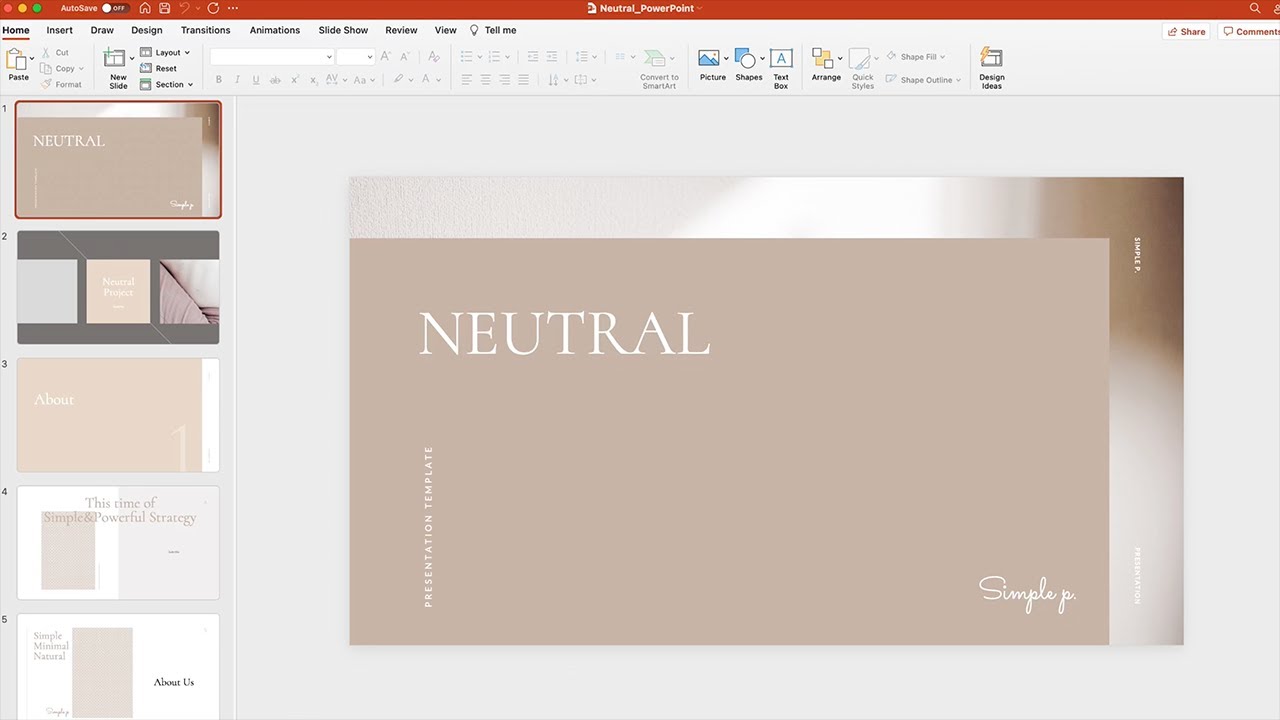Click the Paste clipboard icon
Viewport: 1280px width, 720px height.
pyautogui.click(x=16, y=60)
